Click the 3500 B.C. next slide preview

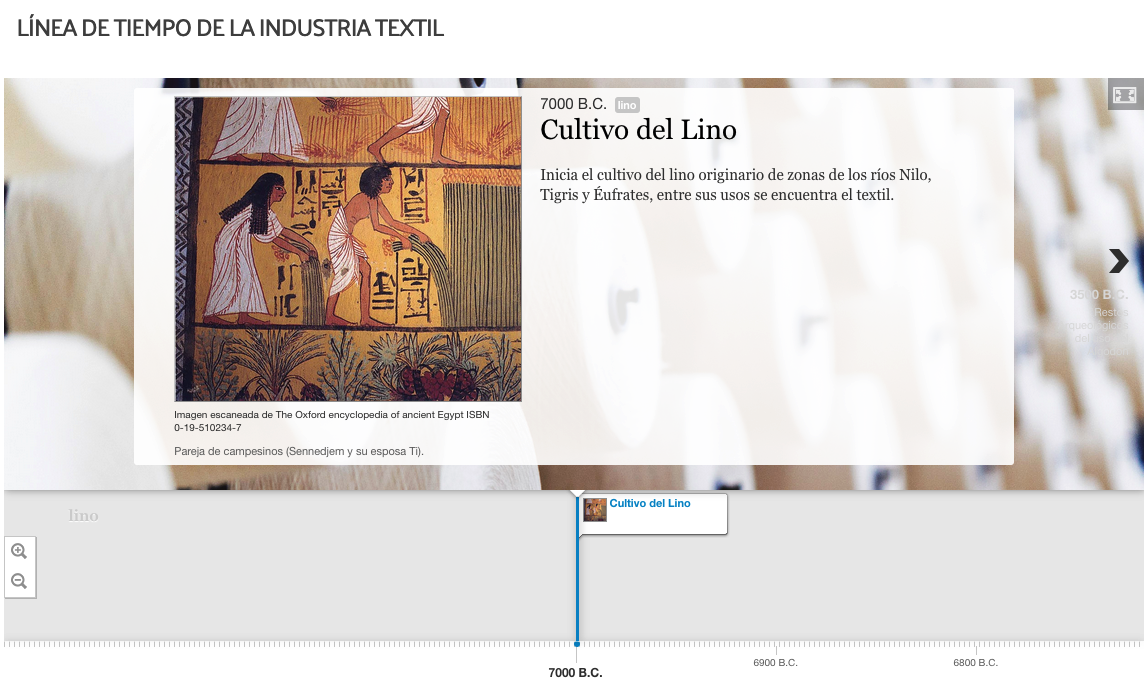click(x=1098, y=324)
